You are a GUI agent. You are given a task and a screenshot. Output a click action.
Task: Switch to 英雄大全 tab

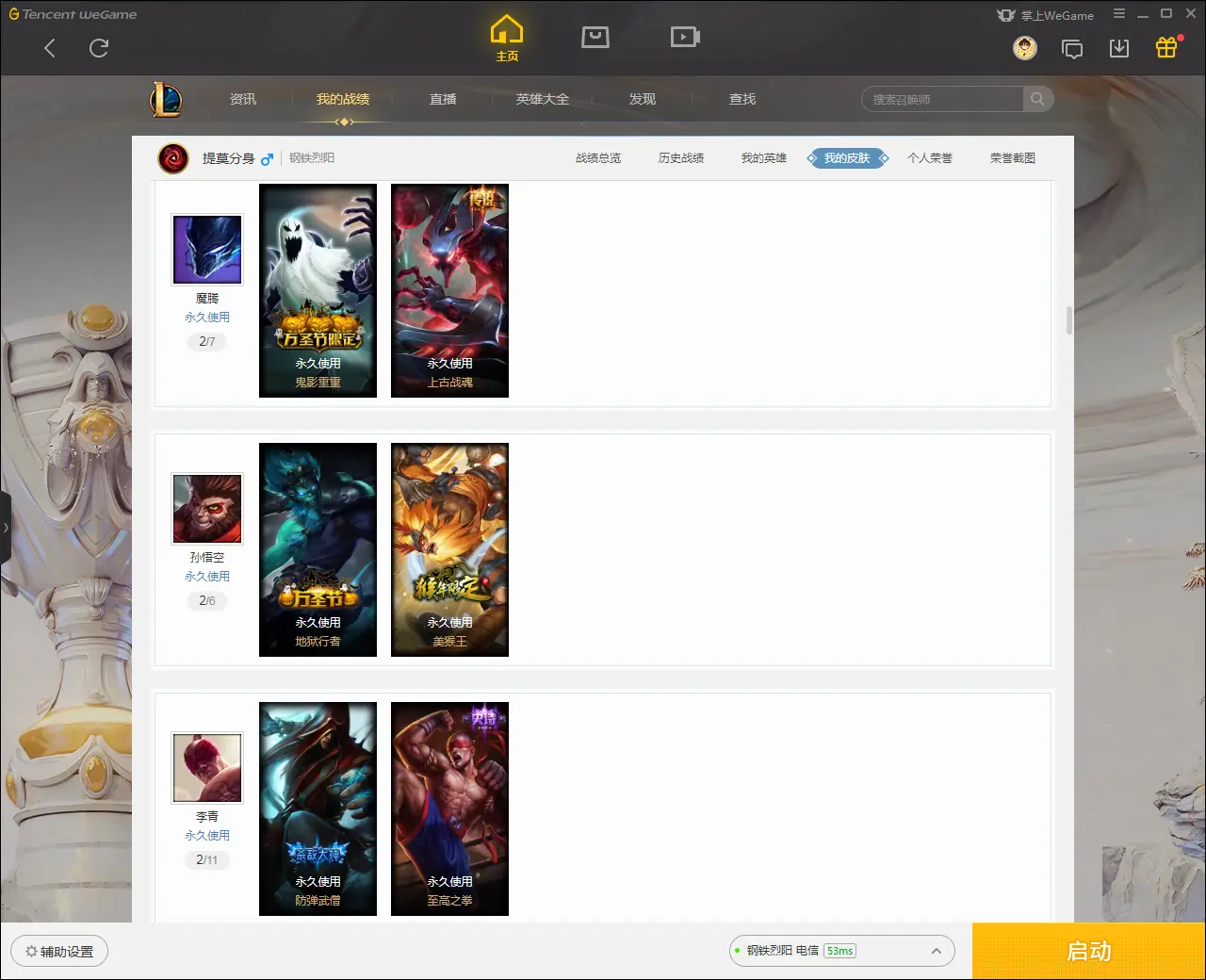click(543, 99)
